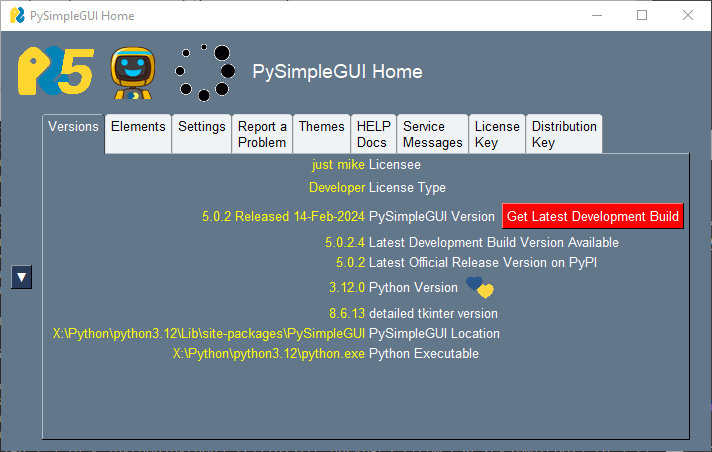This screenshot has height=452, width=712.
Task: Click the Python icon in title bar
Action: [x=17, y=16]
